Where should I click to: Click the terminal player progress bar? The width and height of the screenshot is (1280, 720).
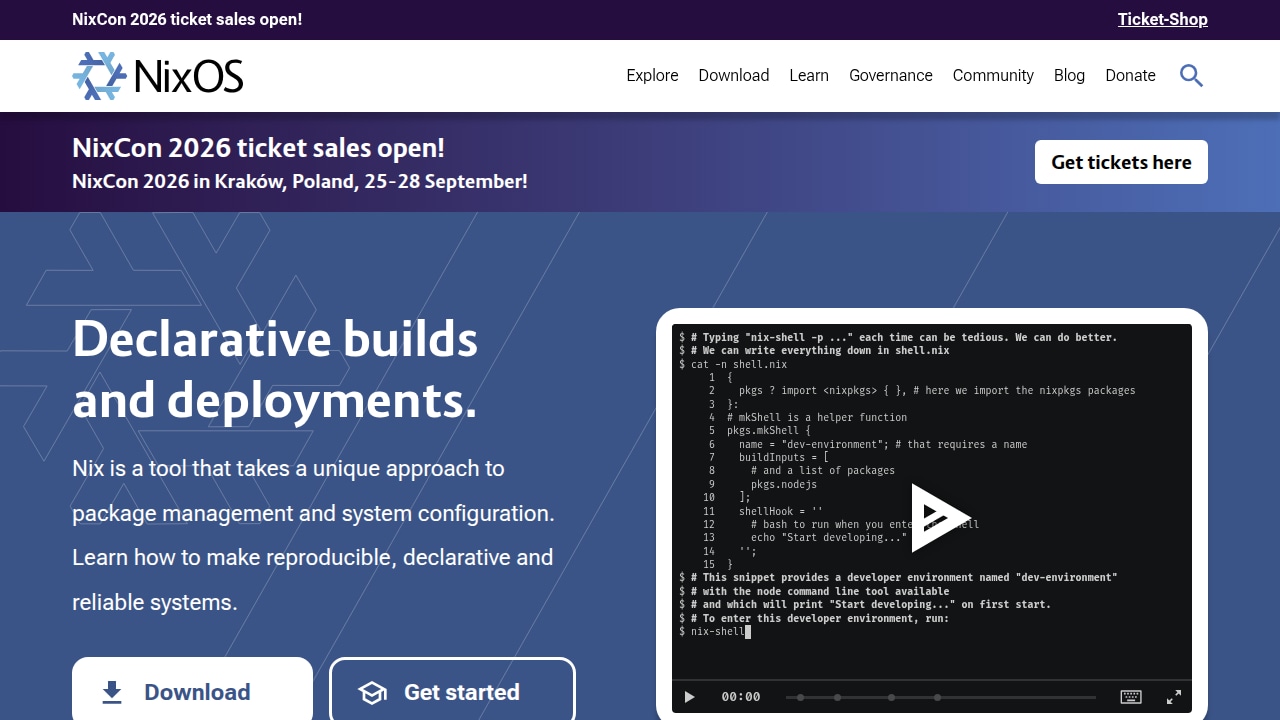941,697
